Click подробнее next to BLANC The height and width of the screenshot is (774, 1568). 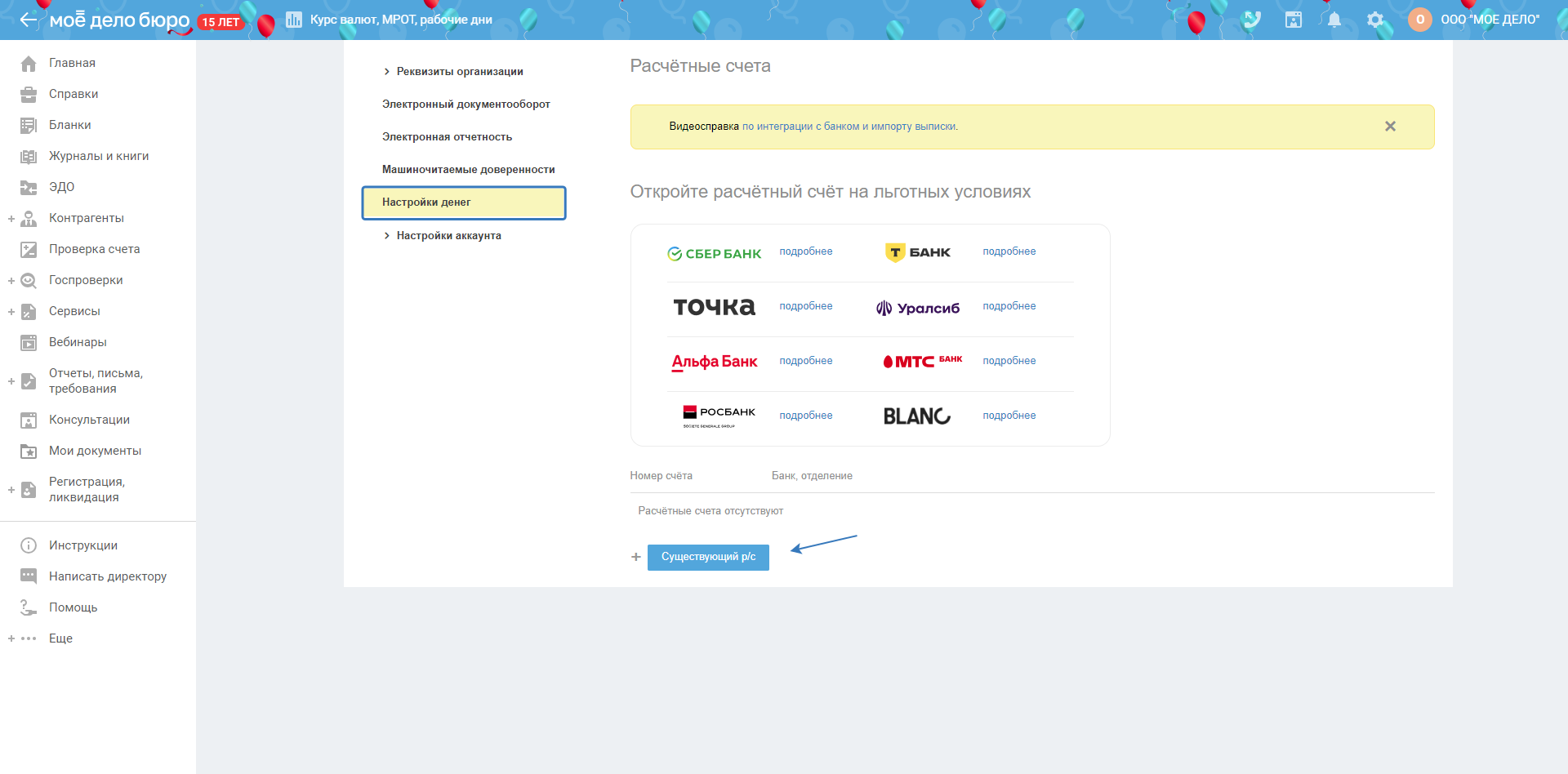pyautogui.click(x=1009, y=416)
